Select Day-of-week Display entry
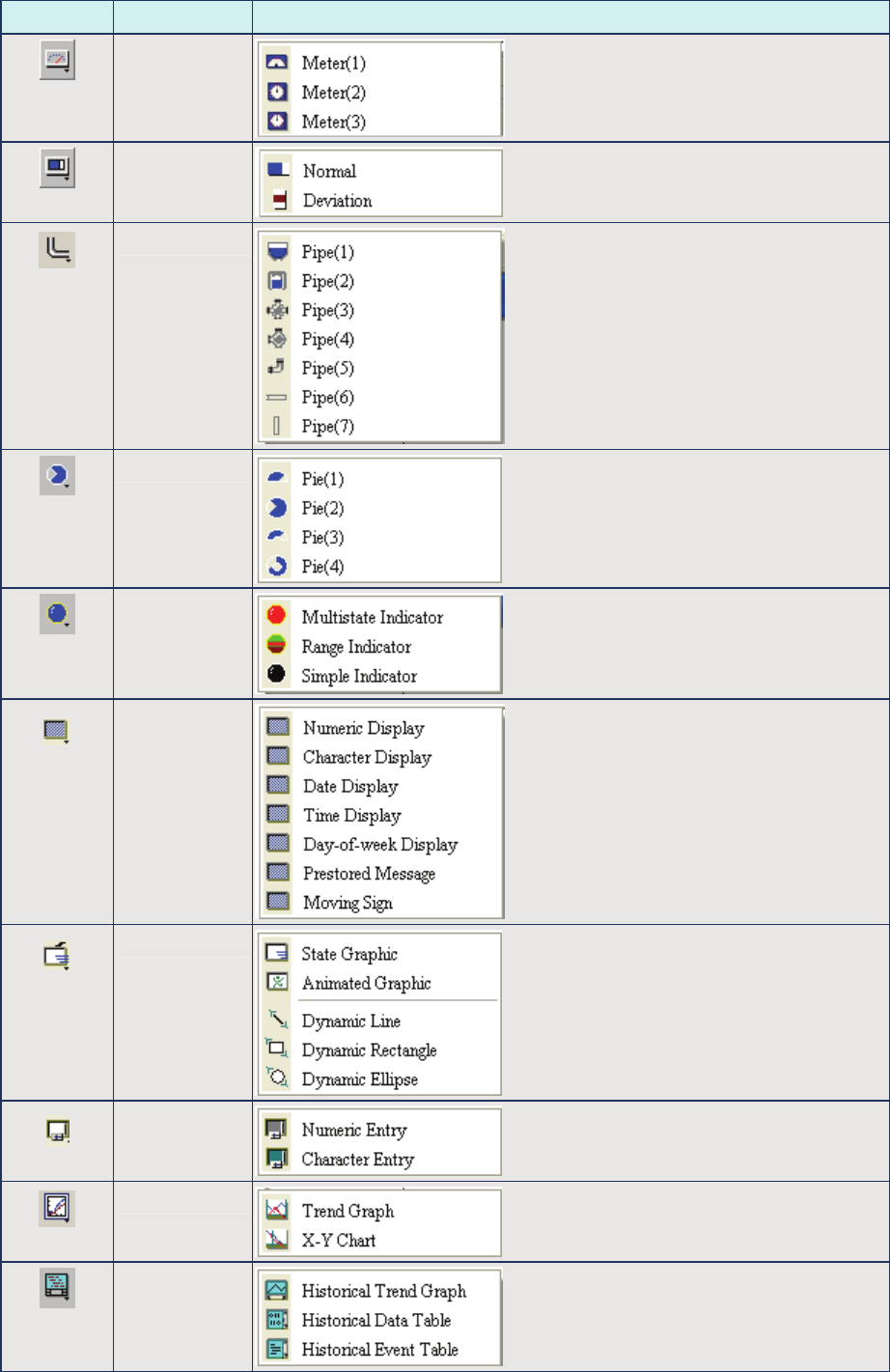Screen dimensions: 890x1372 379,845
